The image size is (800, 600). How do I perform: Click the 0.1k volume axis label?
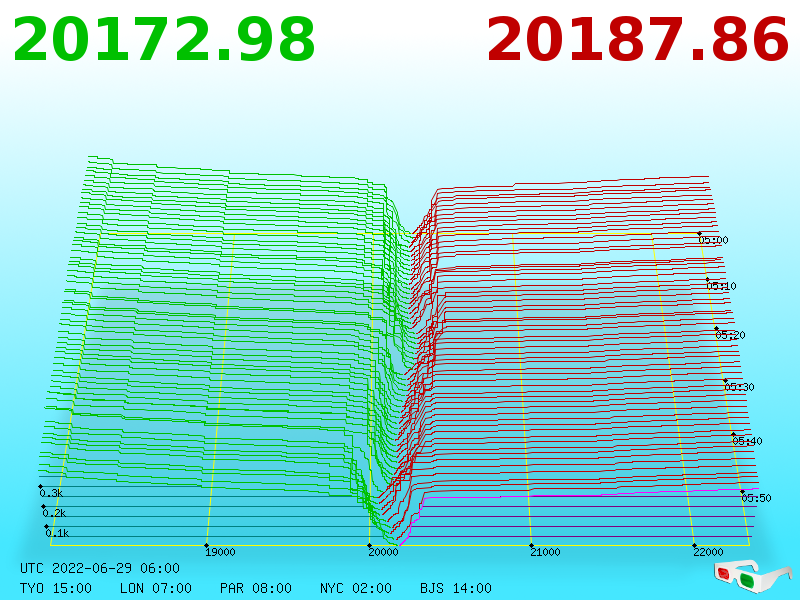pyautogui.click(x=57, y=533)
